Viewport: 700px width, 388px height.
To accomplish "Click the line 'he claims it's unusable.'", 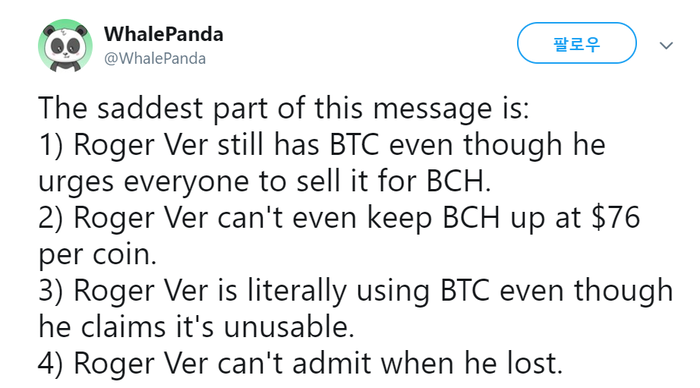I will [x=196, y=327].
